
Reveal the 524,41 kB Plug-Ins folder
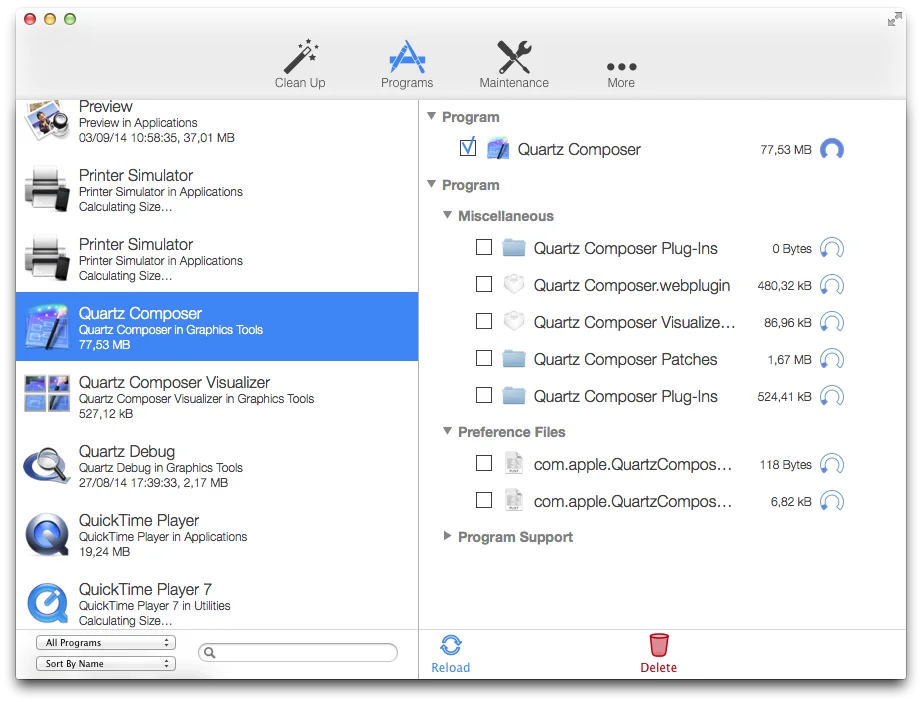click(832, 396)
